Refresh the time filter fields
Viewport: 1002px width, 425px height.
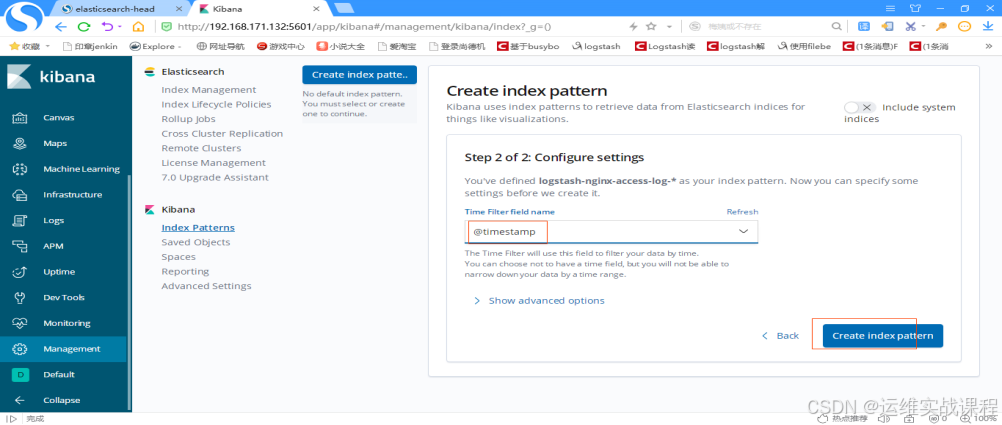(743, 212)
